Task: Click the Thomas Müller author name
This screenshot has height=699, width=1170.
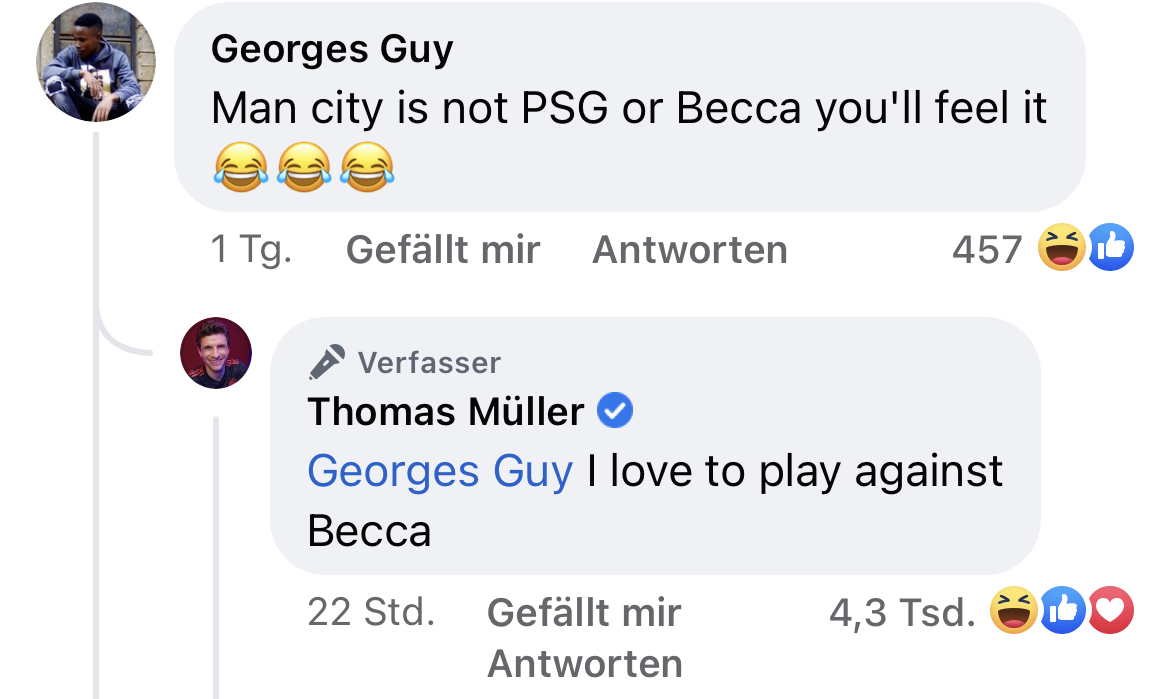Action: point(445,411)
